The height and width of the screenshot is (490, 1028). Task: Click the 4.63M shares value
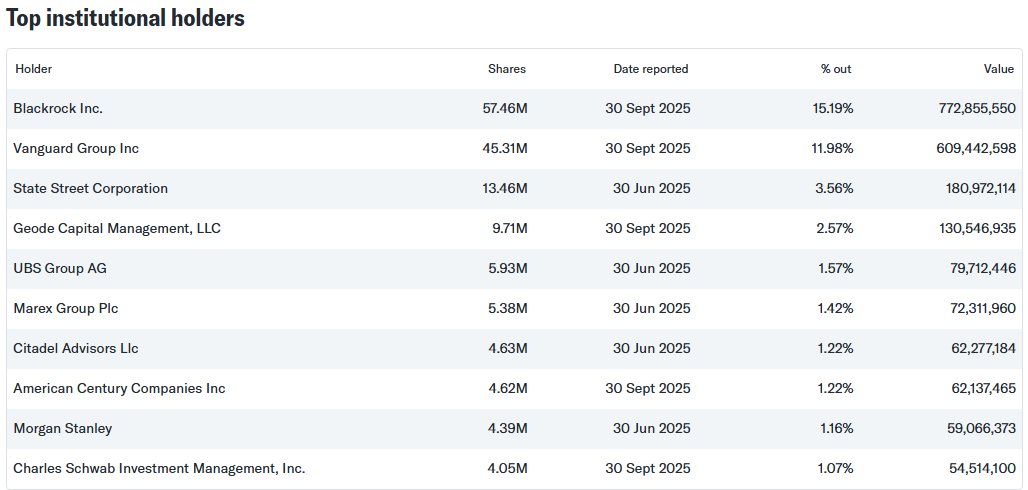[x=508, y=349]
